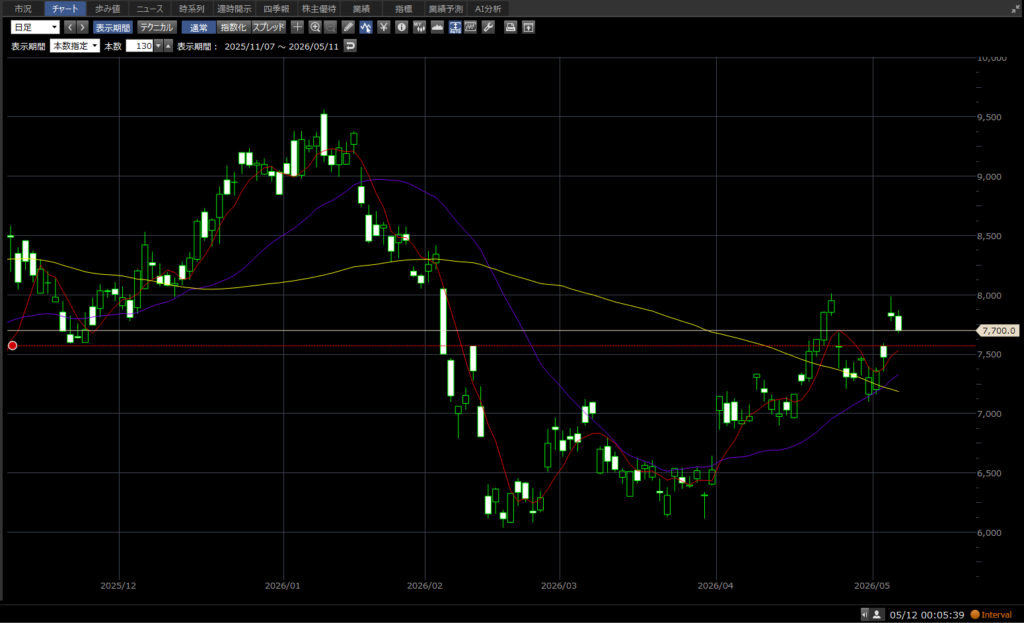Expand the bar count dropdown arrow
Viewport: 1024px width, 623px height.
click(158, 46)
